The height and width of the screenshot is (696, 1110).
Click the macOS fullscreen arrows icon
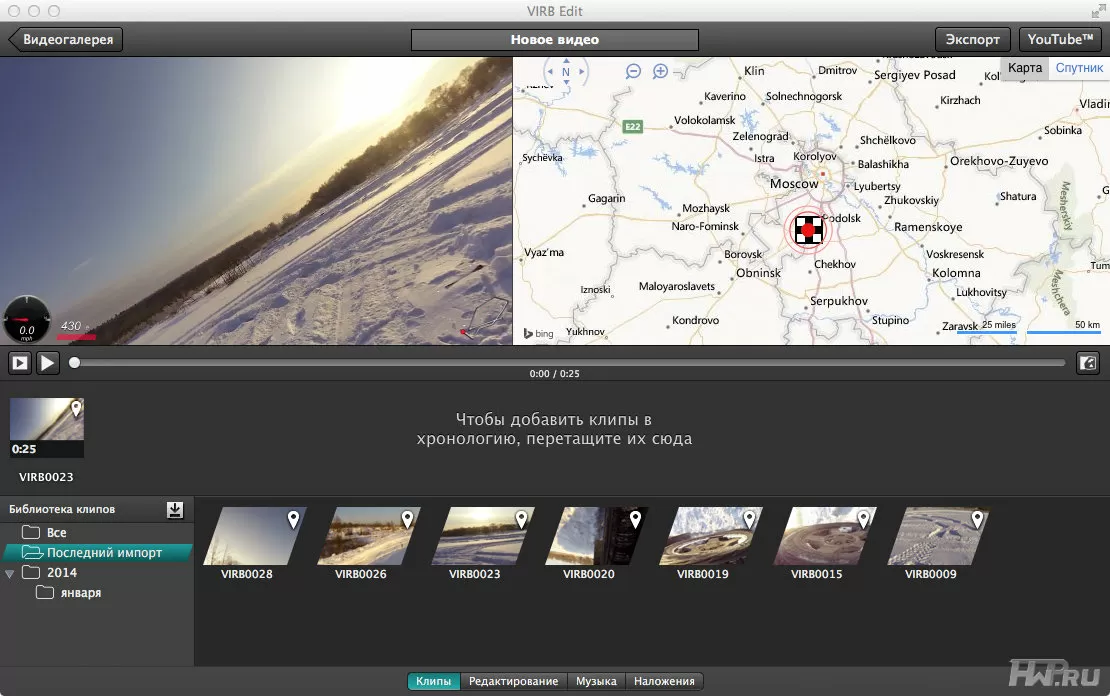click(x=1097, y=11)
